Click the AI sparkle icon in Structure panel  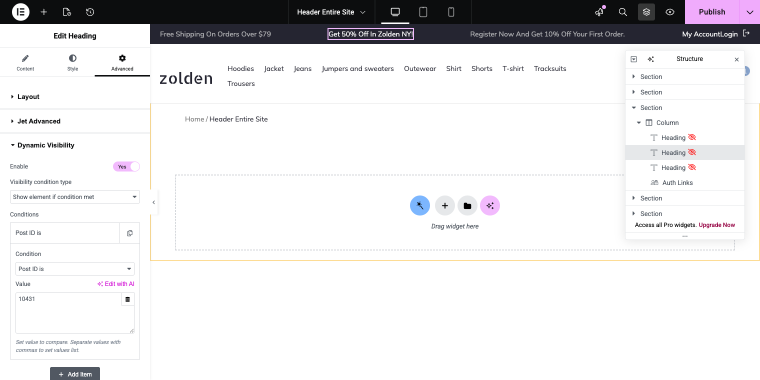(650, 59)
